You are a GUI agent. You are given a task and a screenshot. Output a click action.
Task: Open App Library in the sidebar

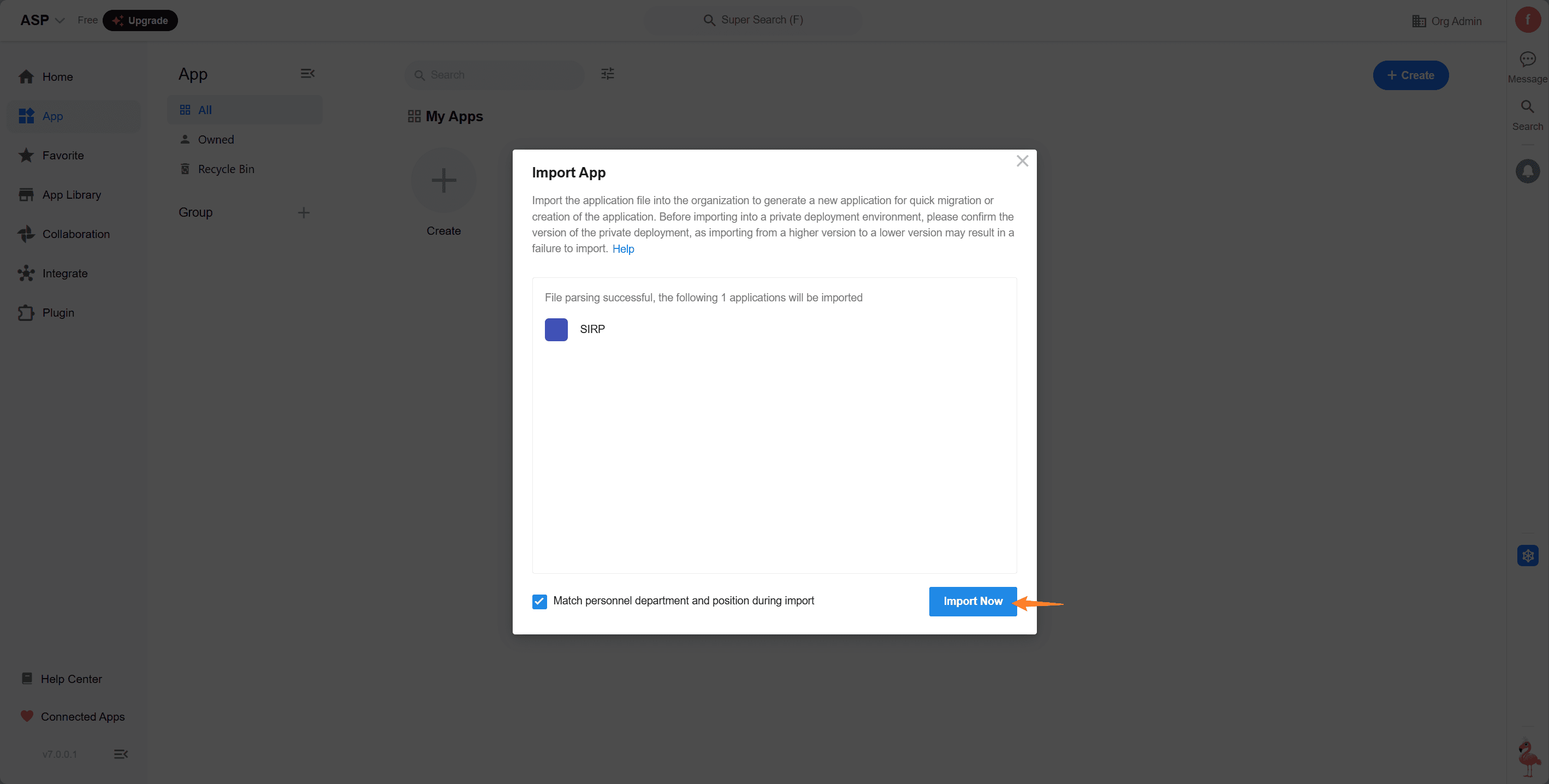tap(71, 195)
